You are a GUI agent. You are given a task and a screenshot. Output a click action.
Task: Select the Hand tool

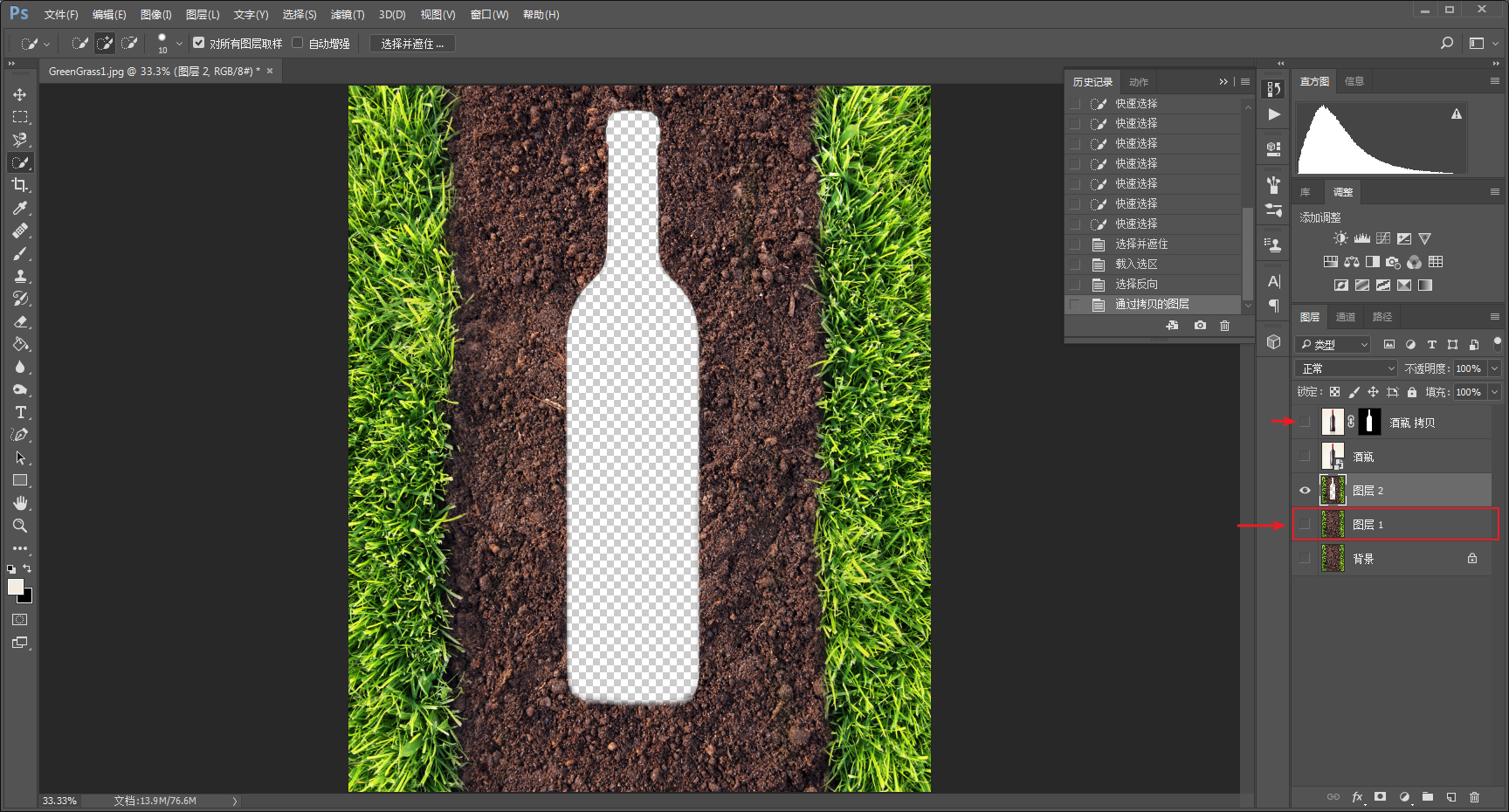[20, 503]
